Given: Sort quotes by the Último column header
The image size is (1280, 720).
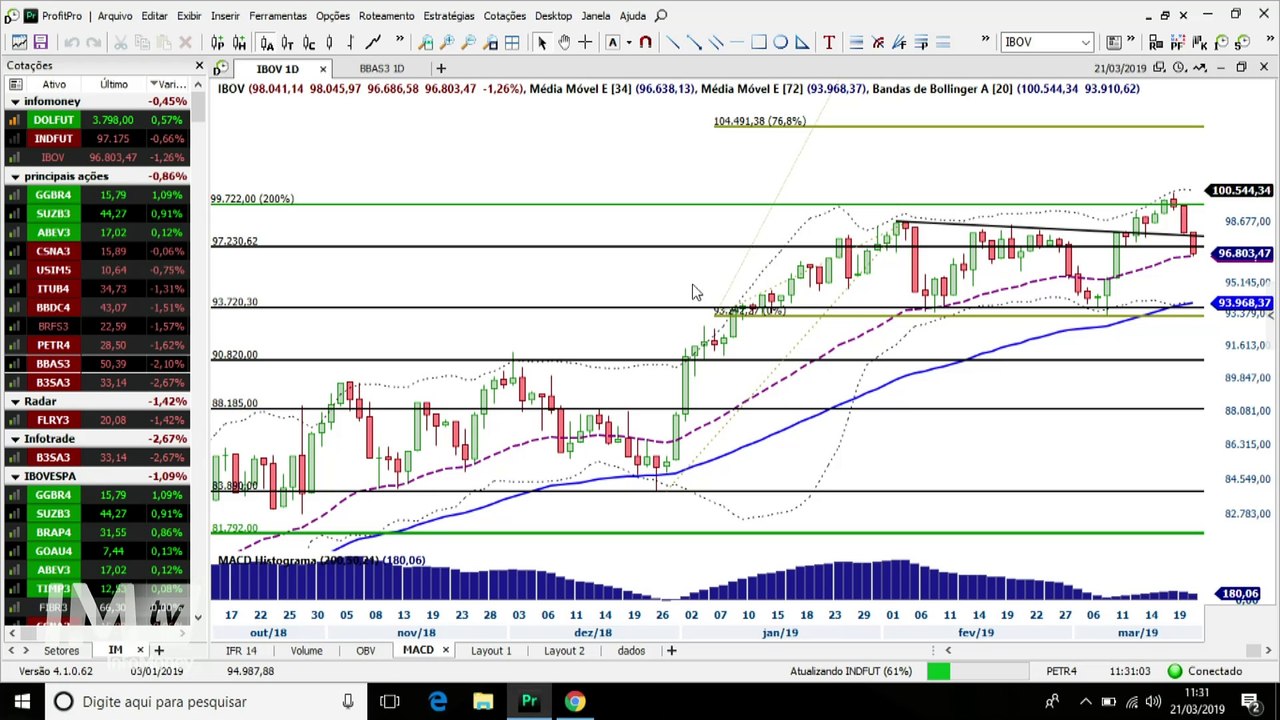Looking at the screenshot, I should tap(113, 84).
